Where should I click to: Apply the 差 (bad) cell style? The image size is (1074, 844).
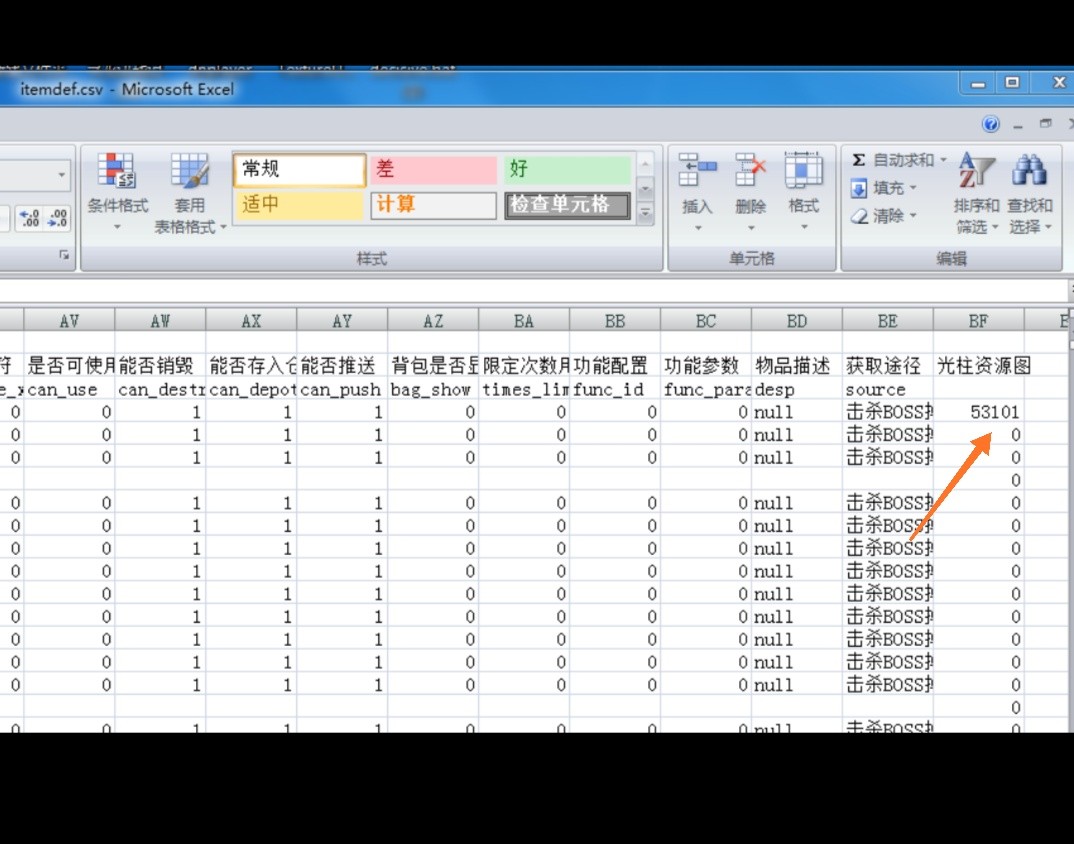click(433, 170)
